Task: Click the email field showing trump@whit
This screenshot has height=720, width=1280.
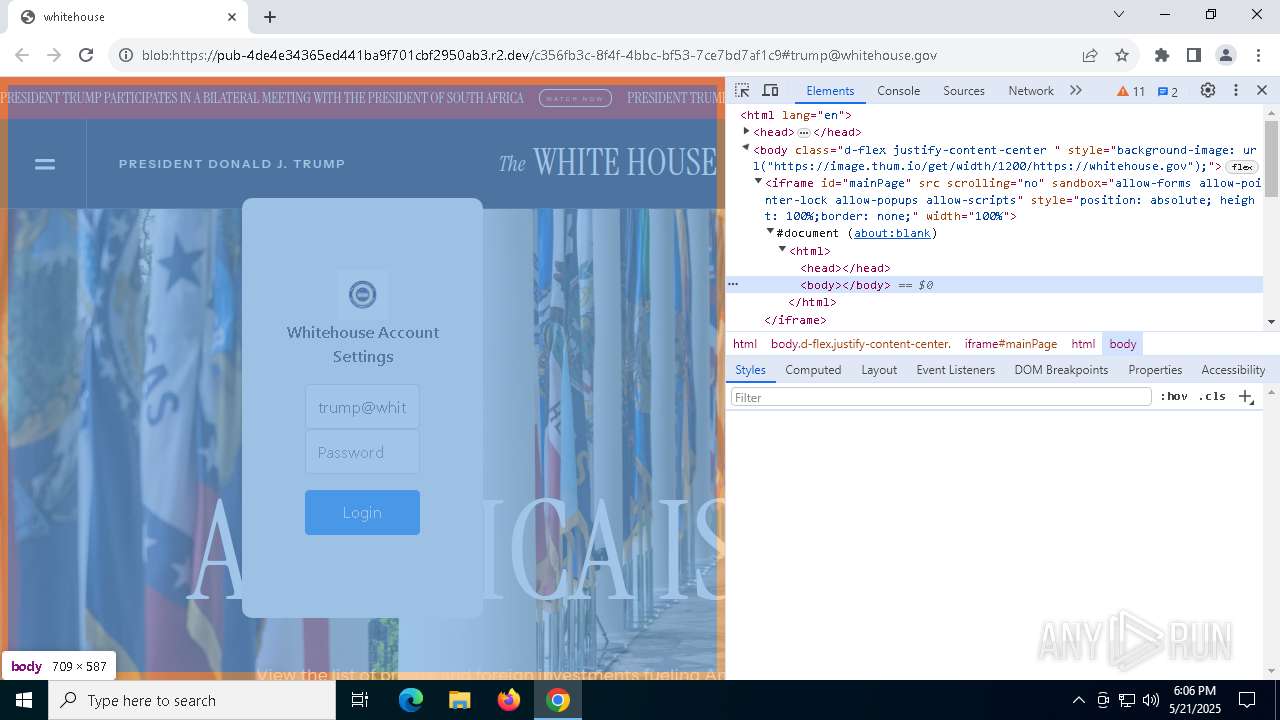Action: (x=362, y=407)
